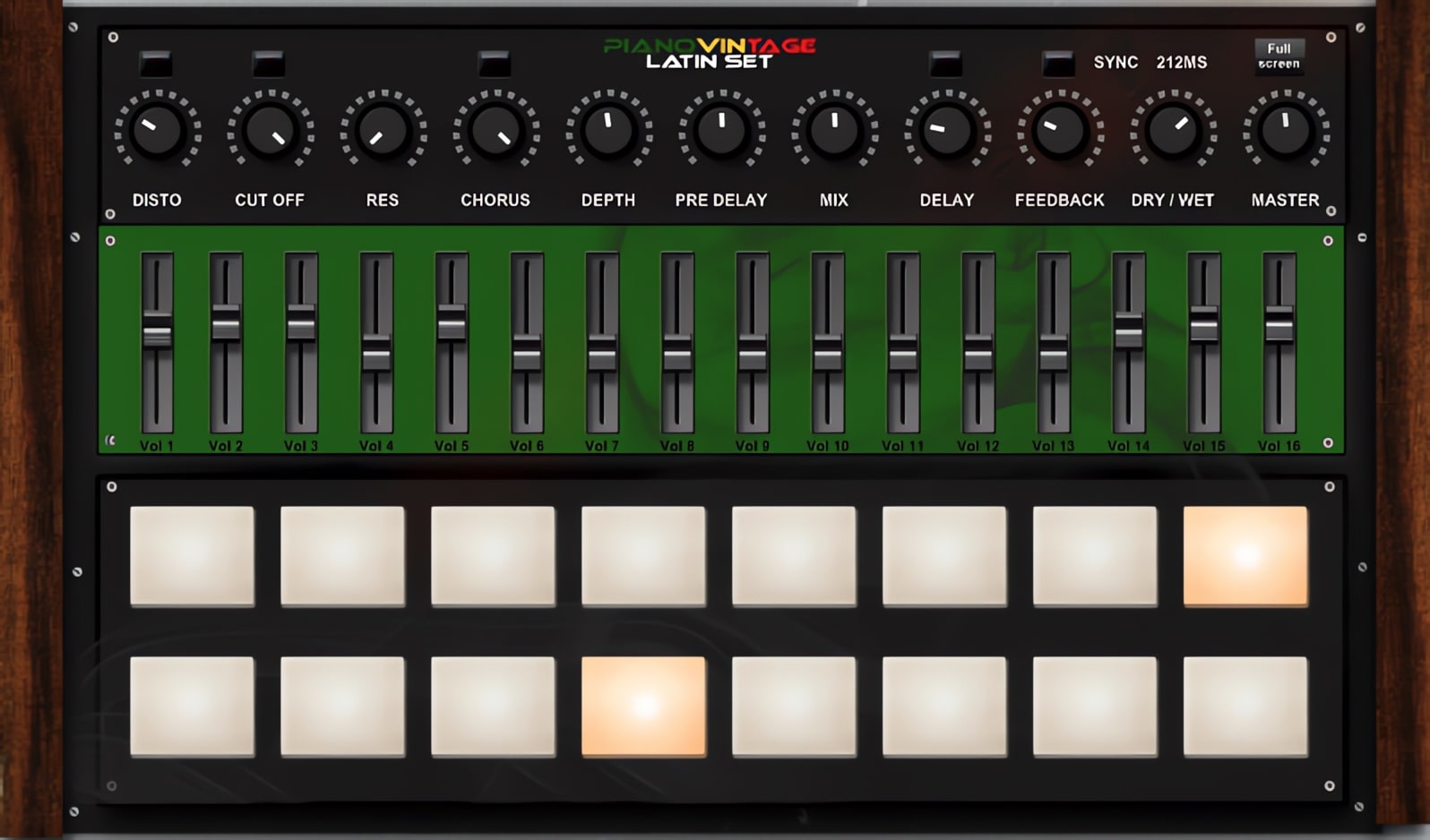Screen dimensions: 1430x840
Task: Tap the lit orange pad in the bottom row
Action: point(644,707)
